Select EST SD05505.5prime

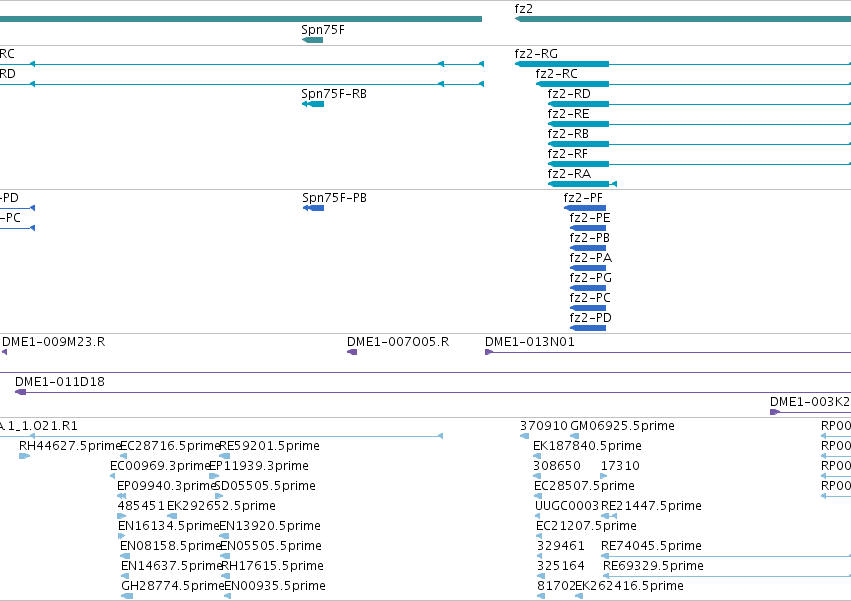(219, 496)
